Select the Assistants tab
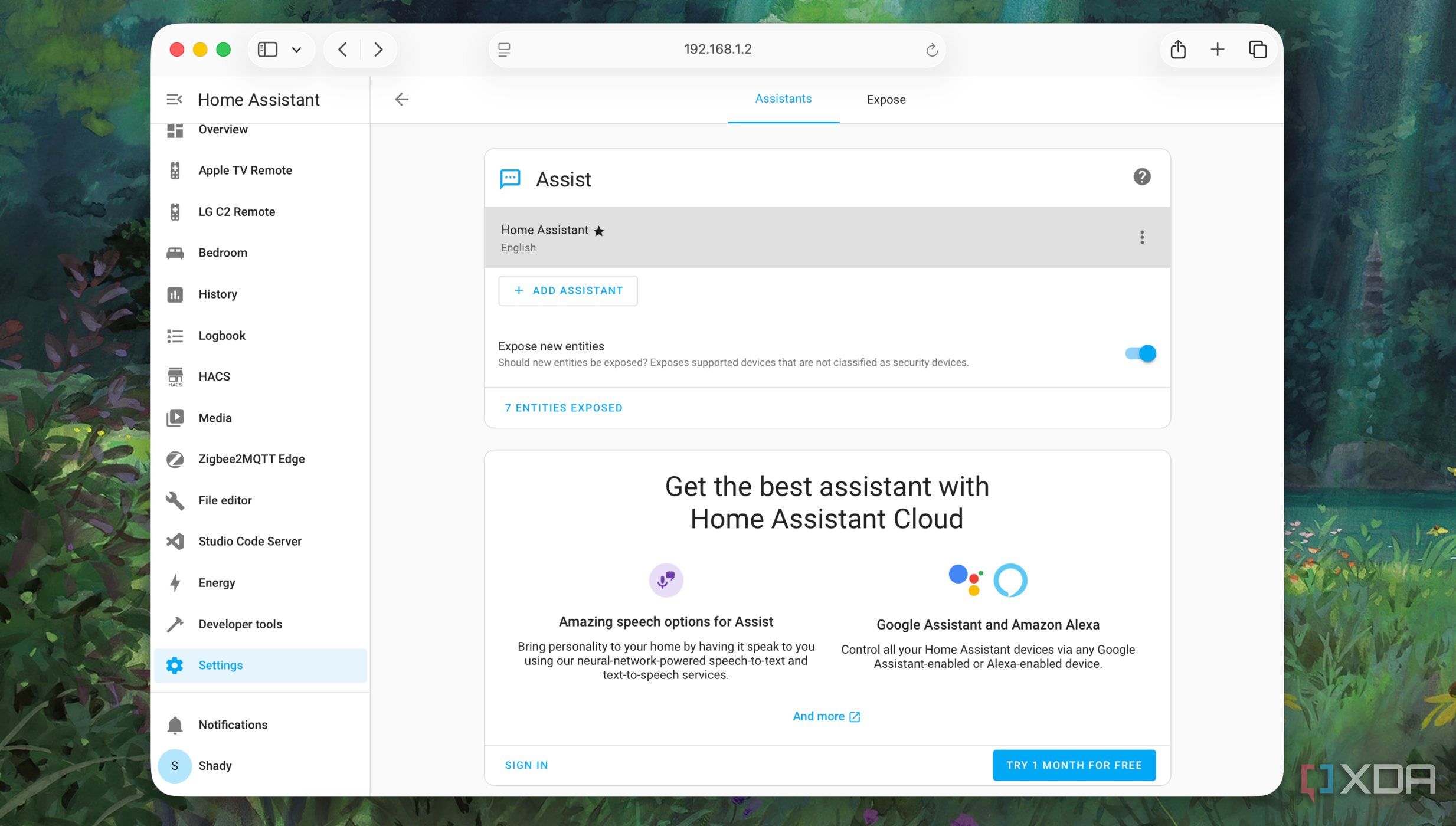Image resolution: width=1456 pixels, height=826 pixels. [783, 99]
